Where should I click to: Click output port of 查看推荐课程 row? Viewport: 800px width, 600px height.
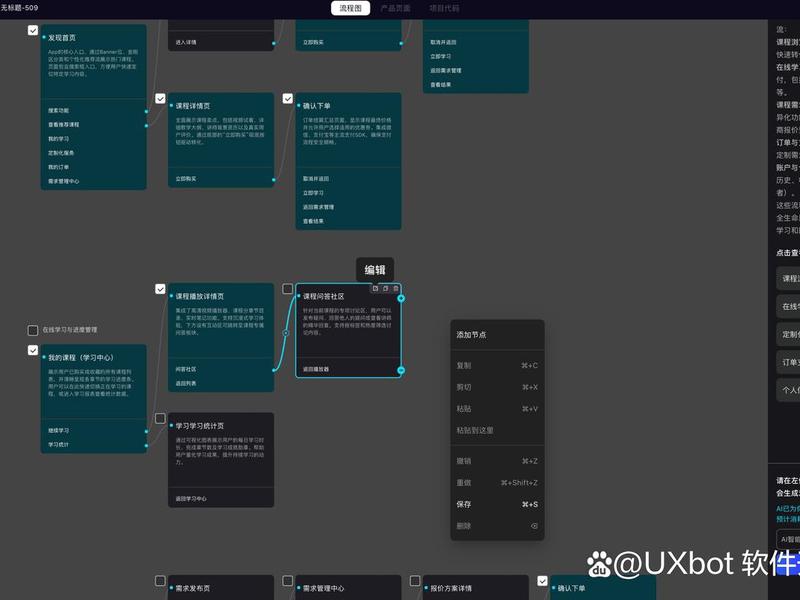[146, 125]
